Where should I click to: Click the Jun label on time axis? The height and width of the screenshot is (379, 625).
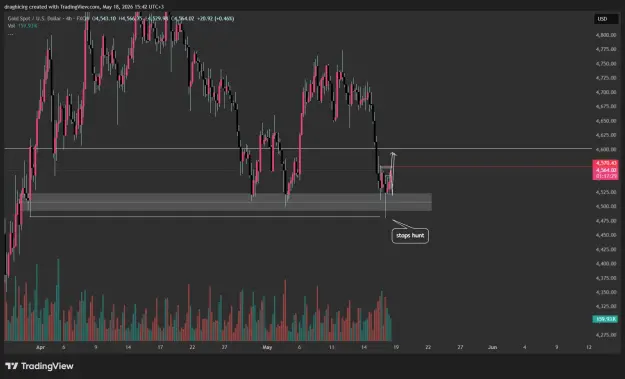493,348
